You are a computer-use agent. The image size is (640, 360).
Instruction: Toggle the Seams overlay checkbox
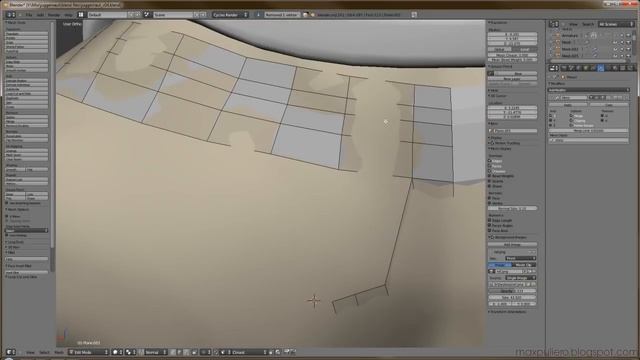[489, 181]
